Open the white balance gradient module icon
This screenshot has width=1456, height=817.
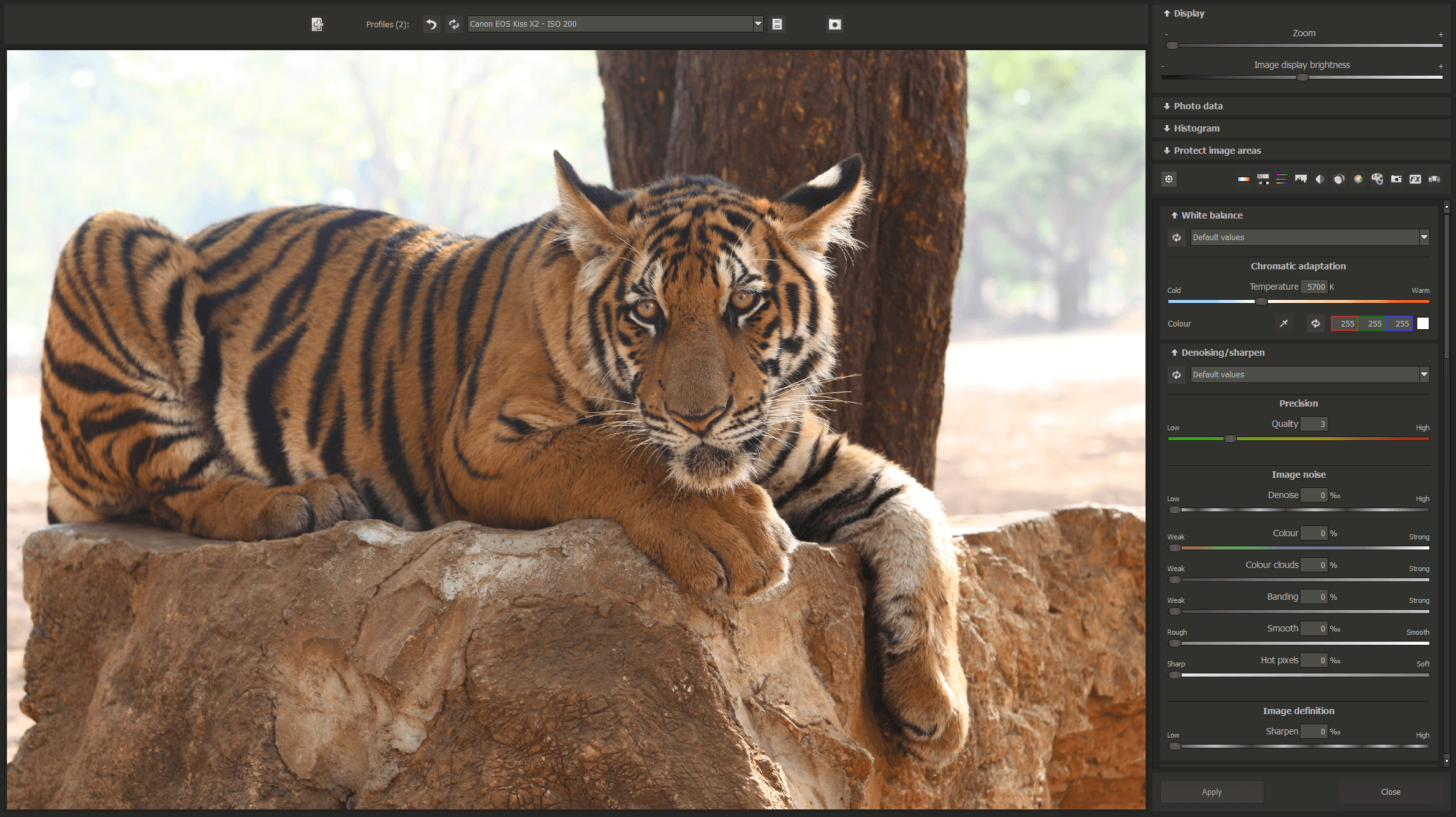click(1244, 179)
